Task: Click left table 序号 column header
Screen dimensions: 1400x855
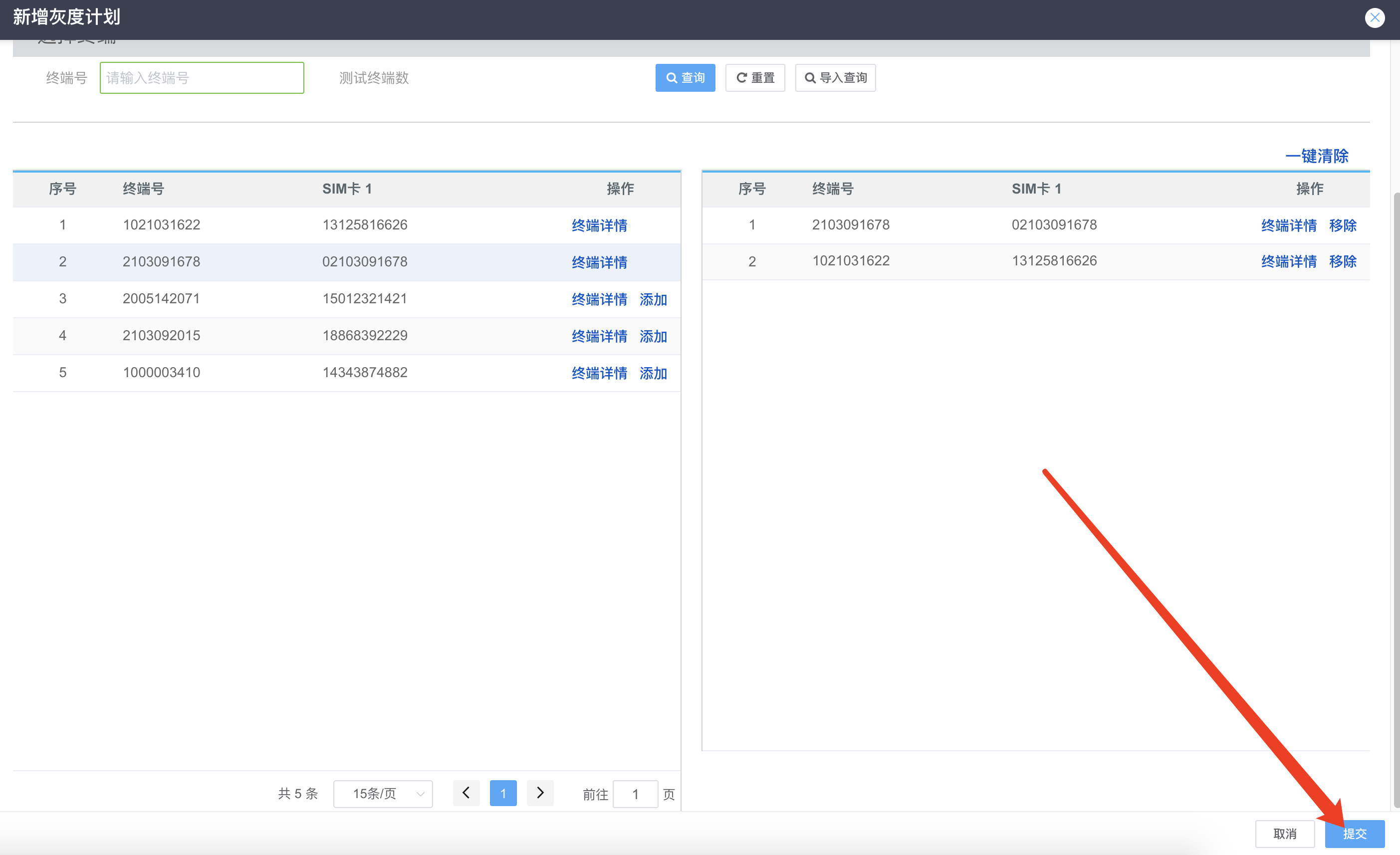Action: coord(62,189)
